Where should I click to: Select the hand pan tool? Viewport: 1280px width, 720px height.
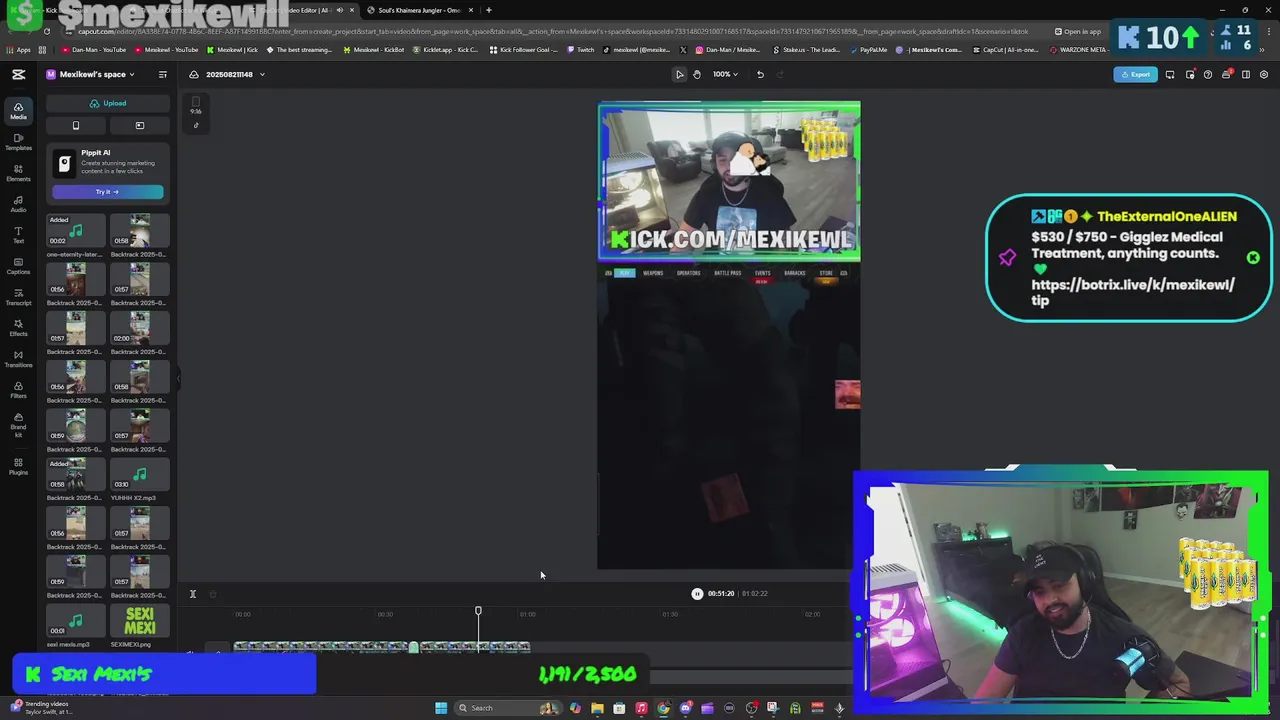click(697, 74)
